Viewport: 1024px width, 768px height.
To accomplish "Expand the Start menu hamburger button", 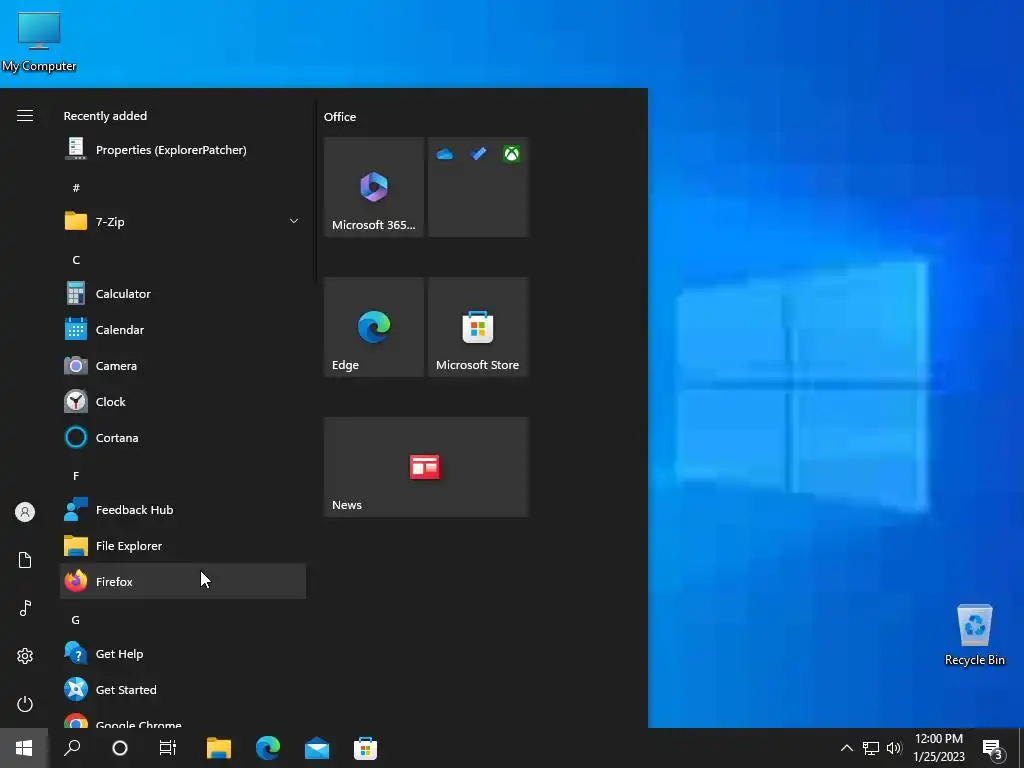I will click(25, 116).
